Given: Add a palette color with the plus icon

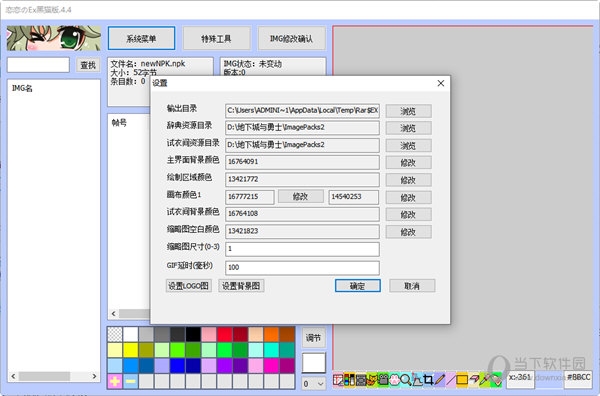Looking at the screenshot, I should (115, 381).
